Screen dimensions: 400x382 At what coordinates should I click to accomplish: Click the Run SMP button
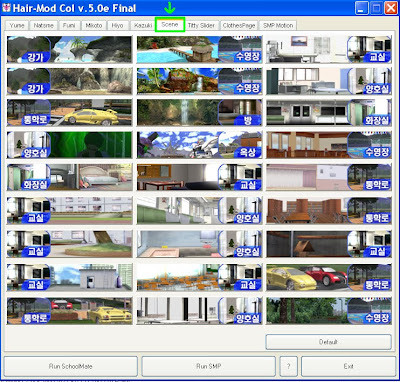point(209,366)
